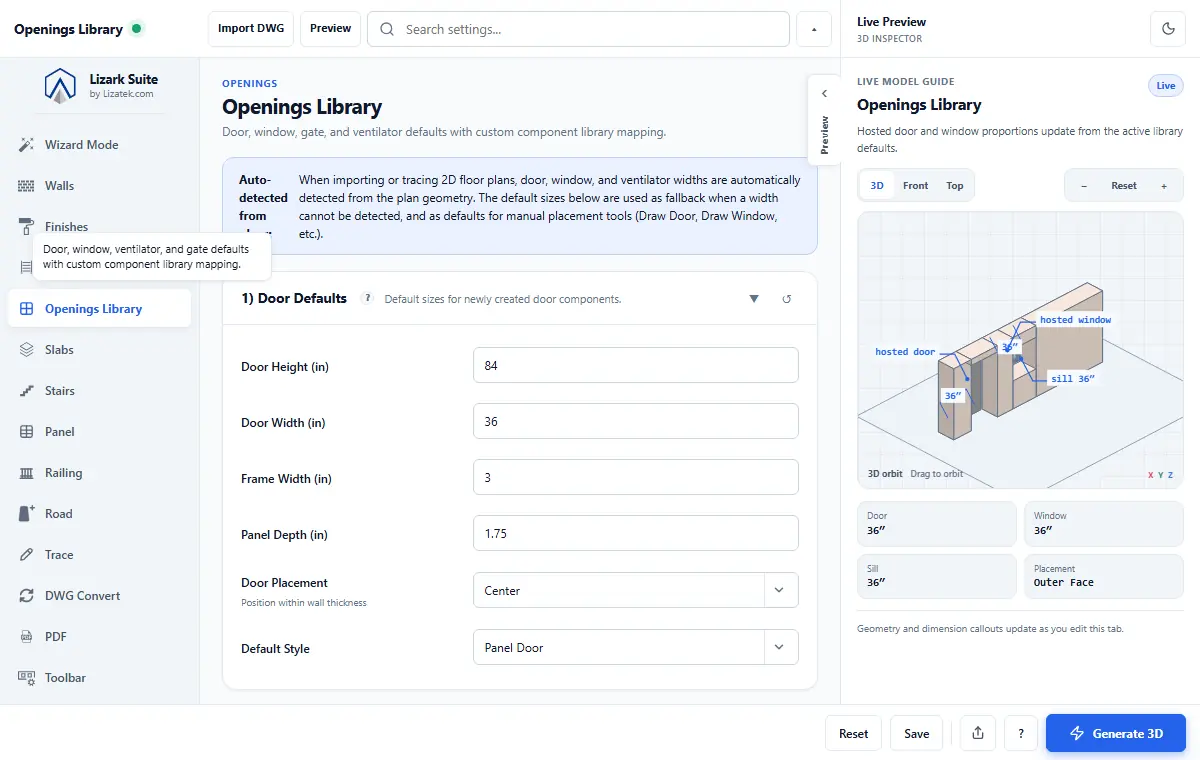The image size is (1200, 760).
Task: Toggle dark mode with the moon icon
Action: (x=1168, y=29)
